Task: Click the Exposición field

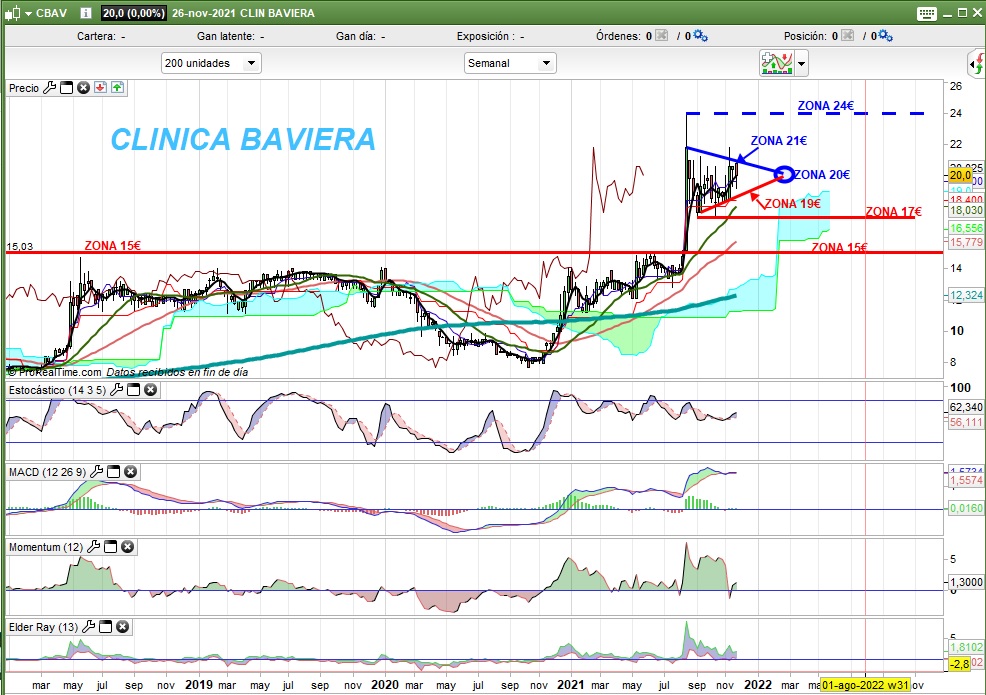Action: coord(490,36)
